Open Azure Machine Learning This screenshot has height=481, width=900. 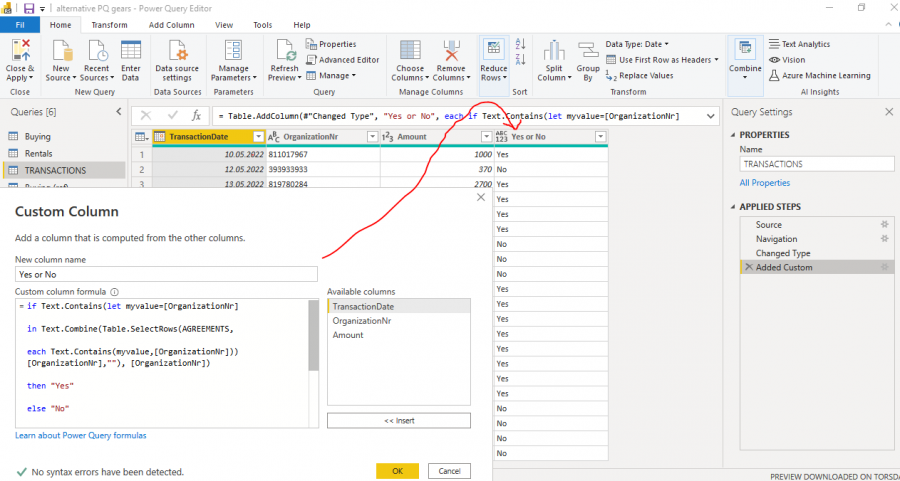click(819, 75)
